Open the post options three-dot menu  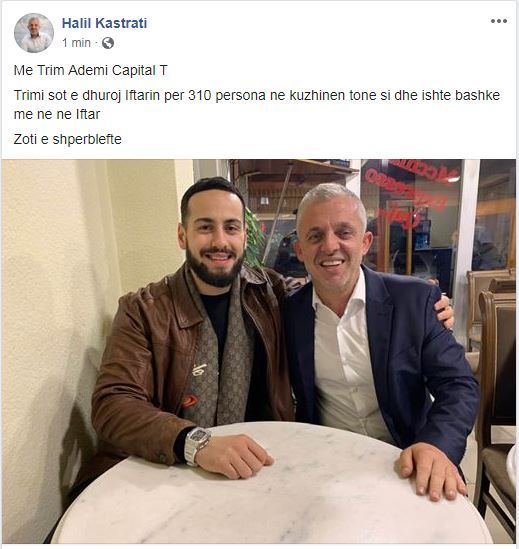pos(499,21)
